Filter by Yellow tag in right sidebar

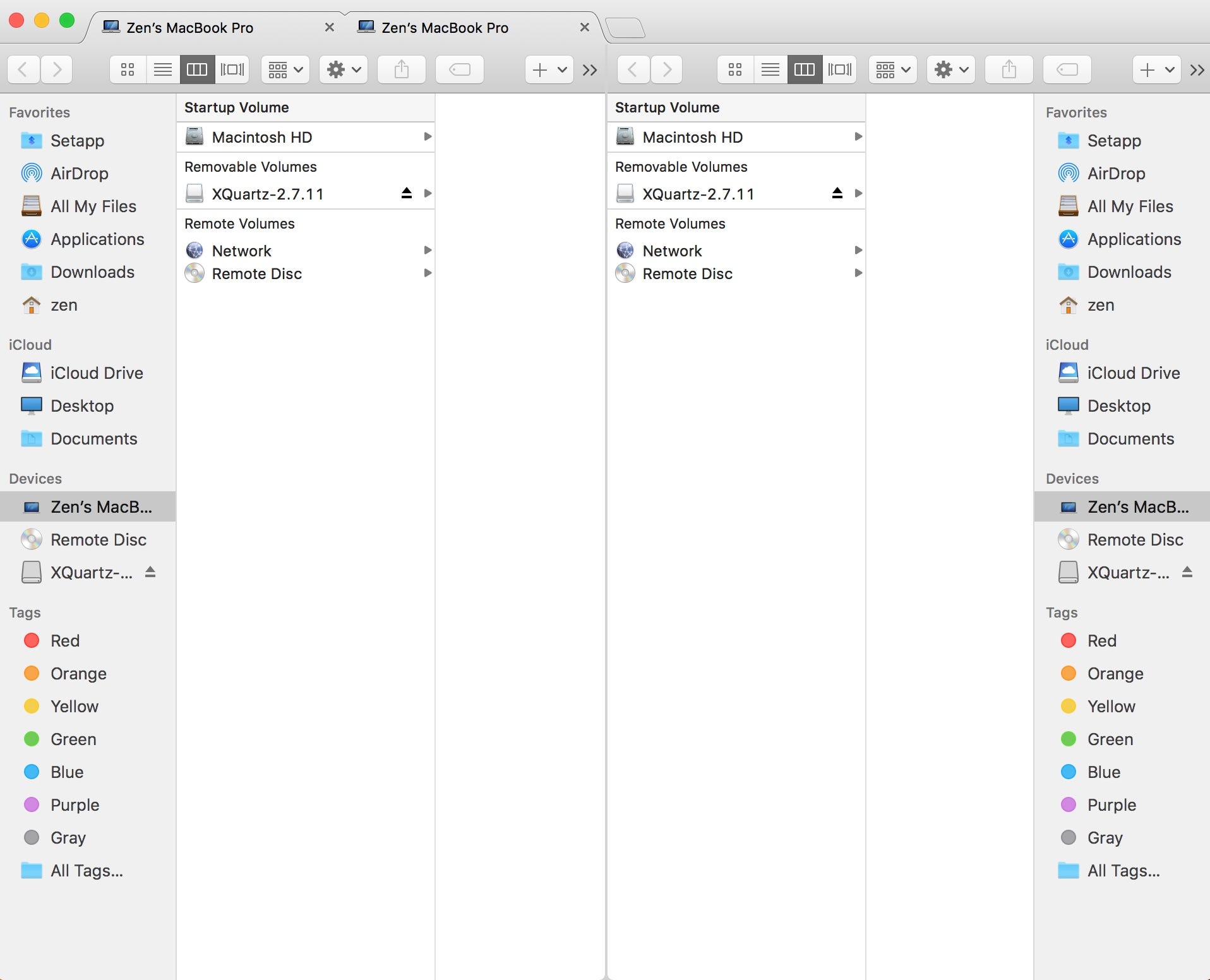tap(1122, 706)
